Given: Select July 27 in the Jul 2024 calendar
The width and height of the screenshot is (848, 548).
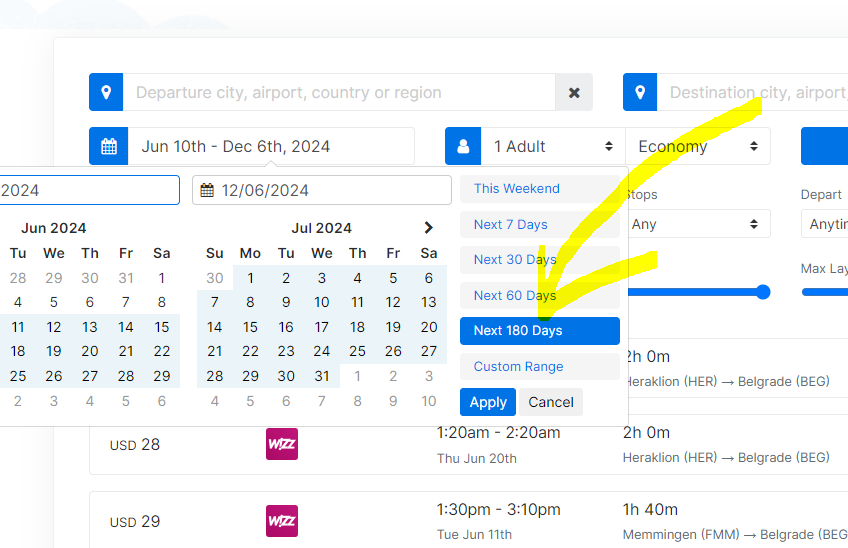Looking at the screenshot, I should pyautogui.click(x=429, y=352).
